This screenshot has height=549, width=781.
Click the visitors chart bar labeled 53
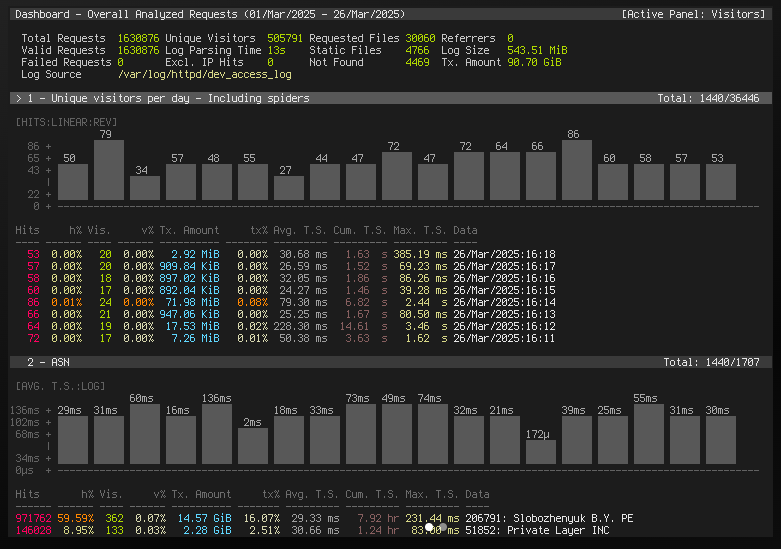pos(721,182)
